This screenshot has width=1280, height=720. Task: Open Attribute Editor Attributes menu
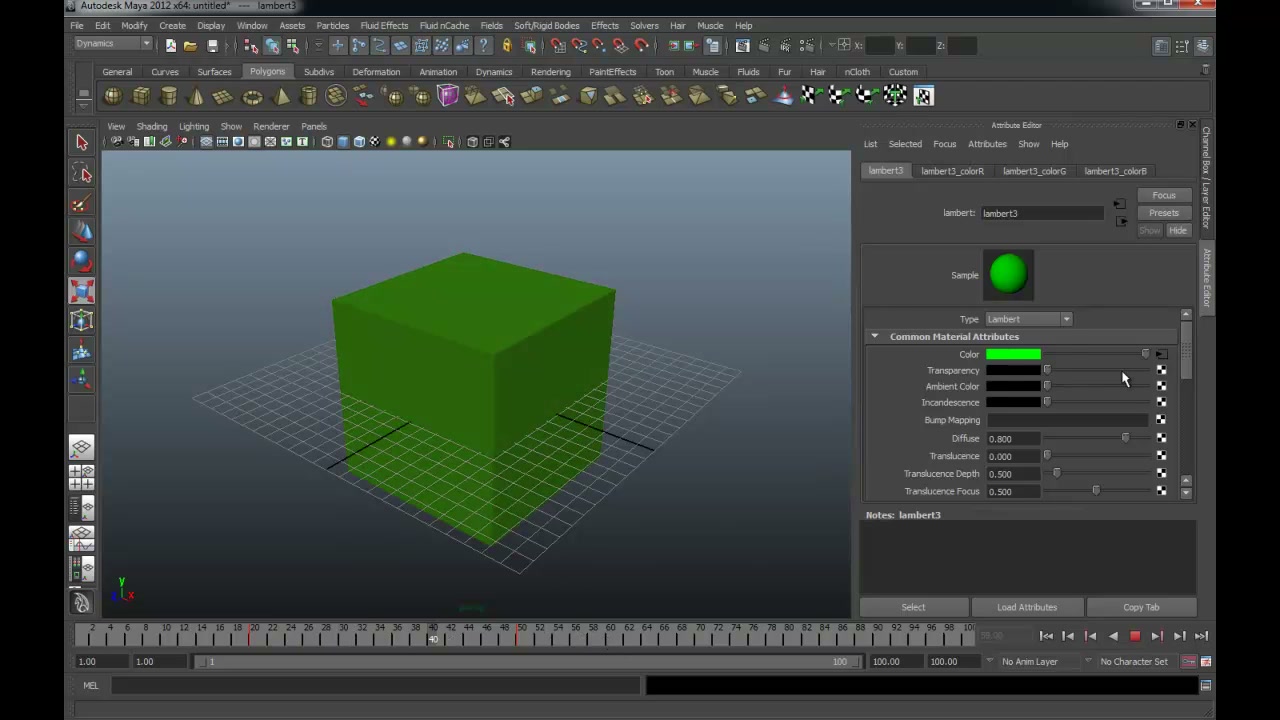tap(987, 144)
